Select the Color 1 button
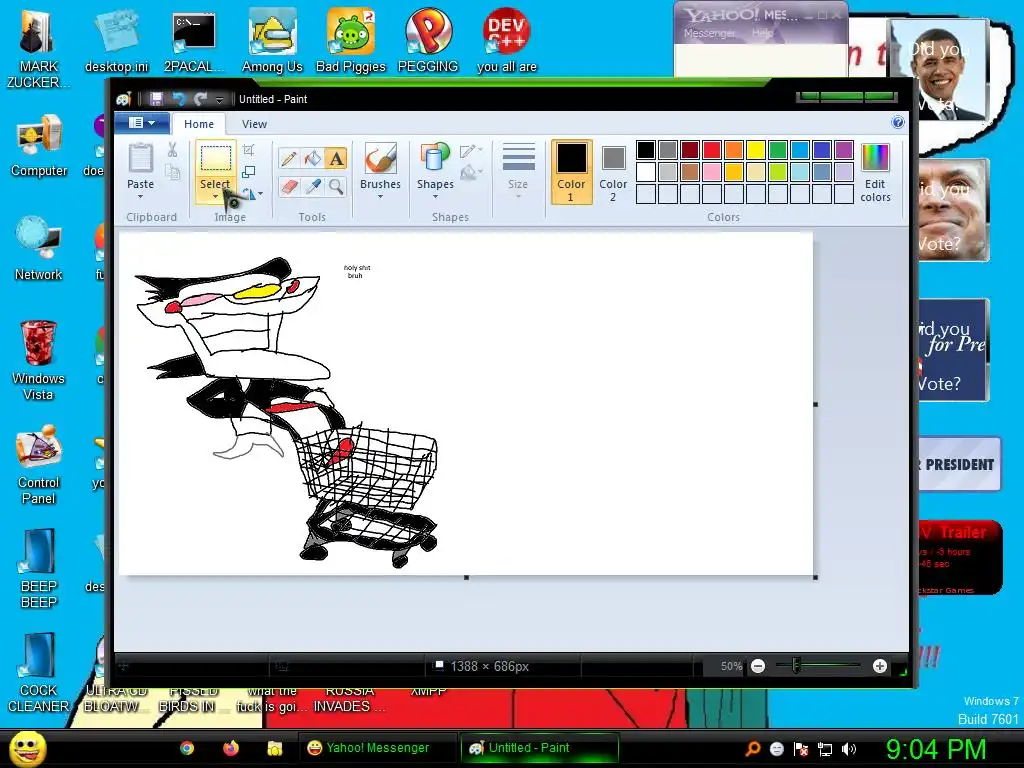 pos(571,172)
